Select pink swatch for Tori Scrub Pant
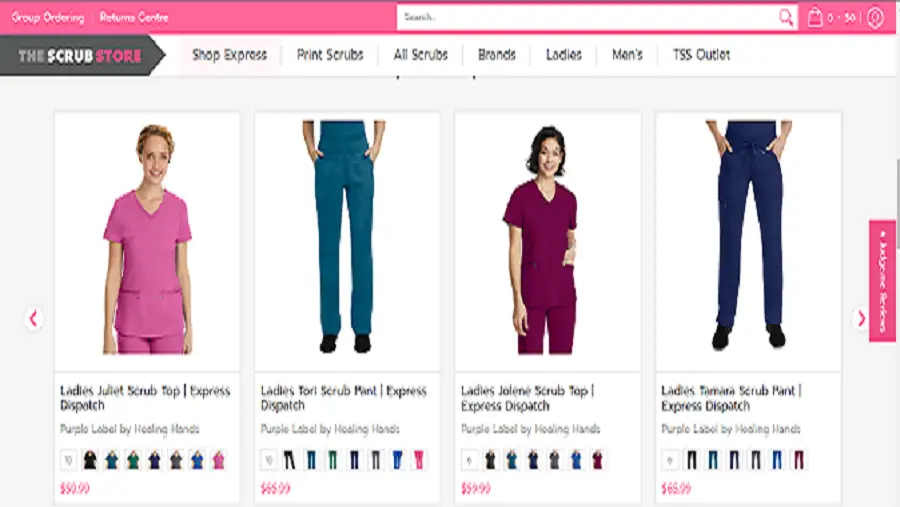900x507 pixels. [x=418, y=460]
